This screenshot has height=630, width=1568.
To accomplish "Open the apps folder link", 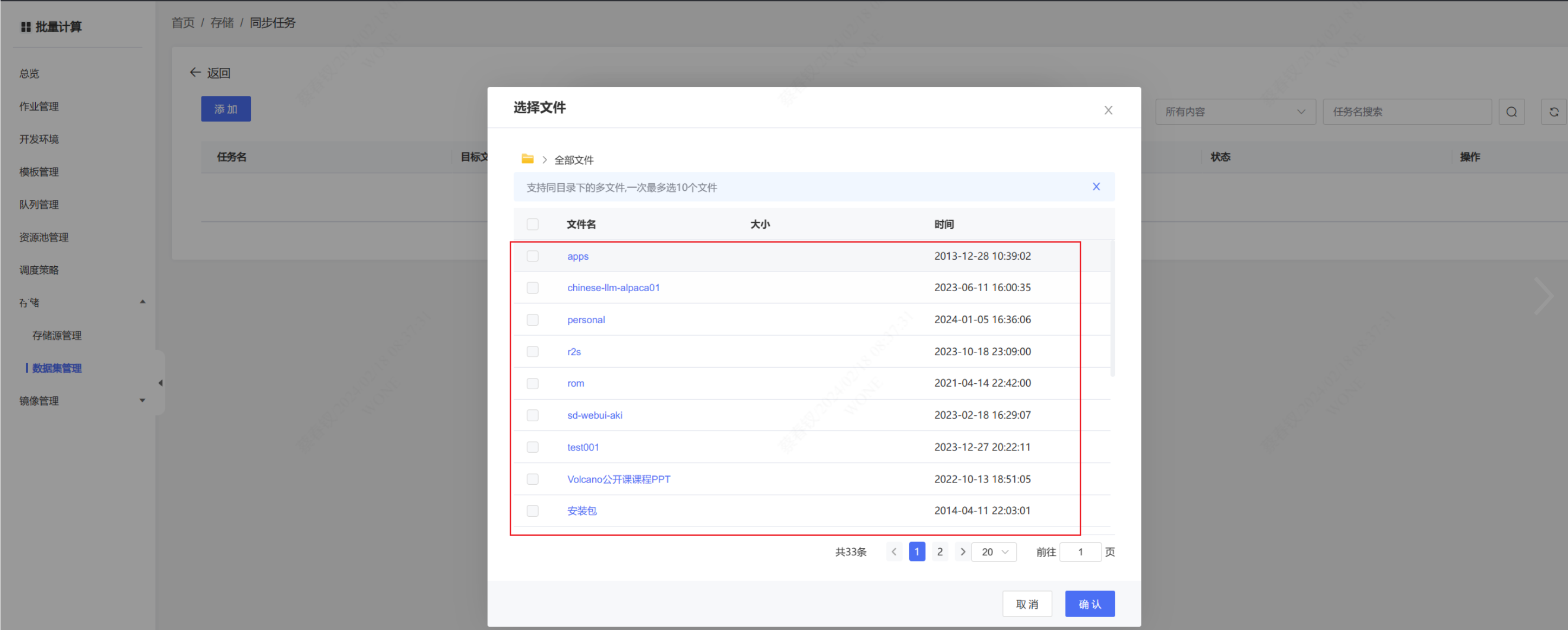I will 578,256.
